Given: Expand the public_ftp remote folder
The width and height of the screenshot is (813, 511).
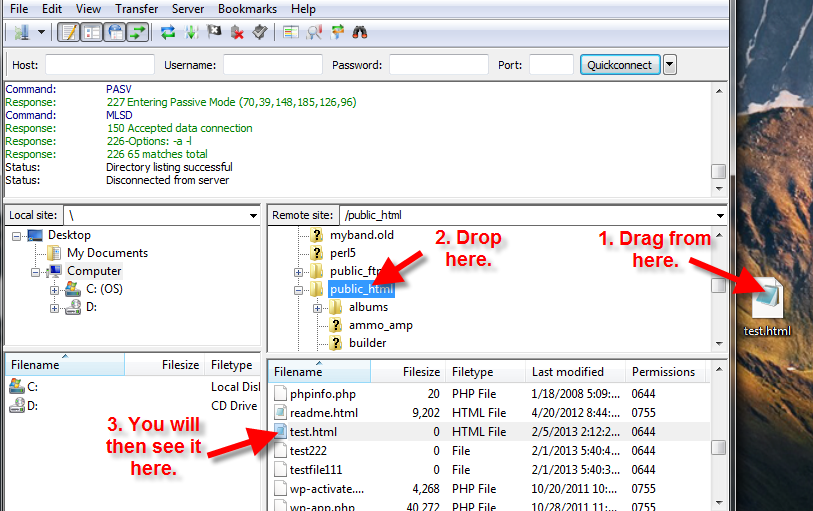Looking at the screenshot, I should 299,272.
